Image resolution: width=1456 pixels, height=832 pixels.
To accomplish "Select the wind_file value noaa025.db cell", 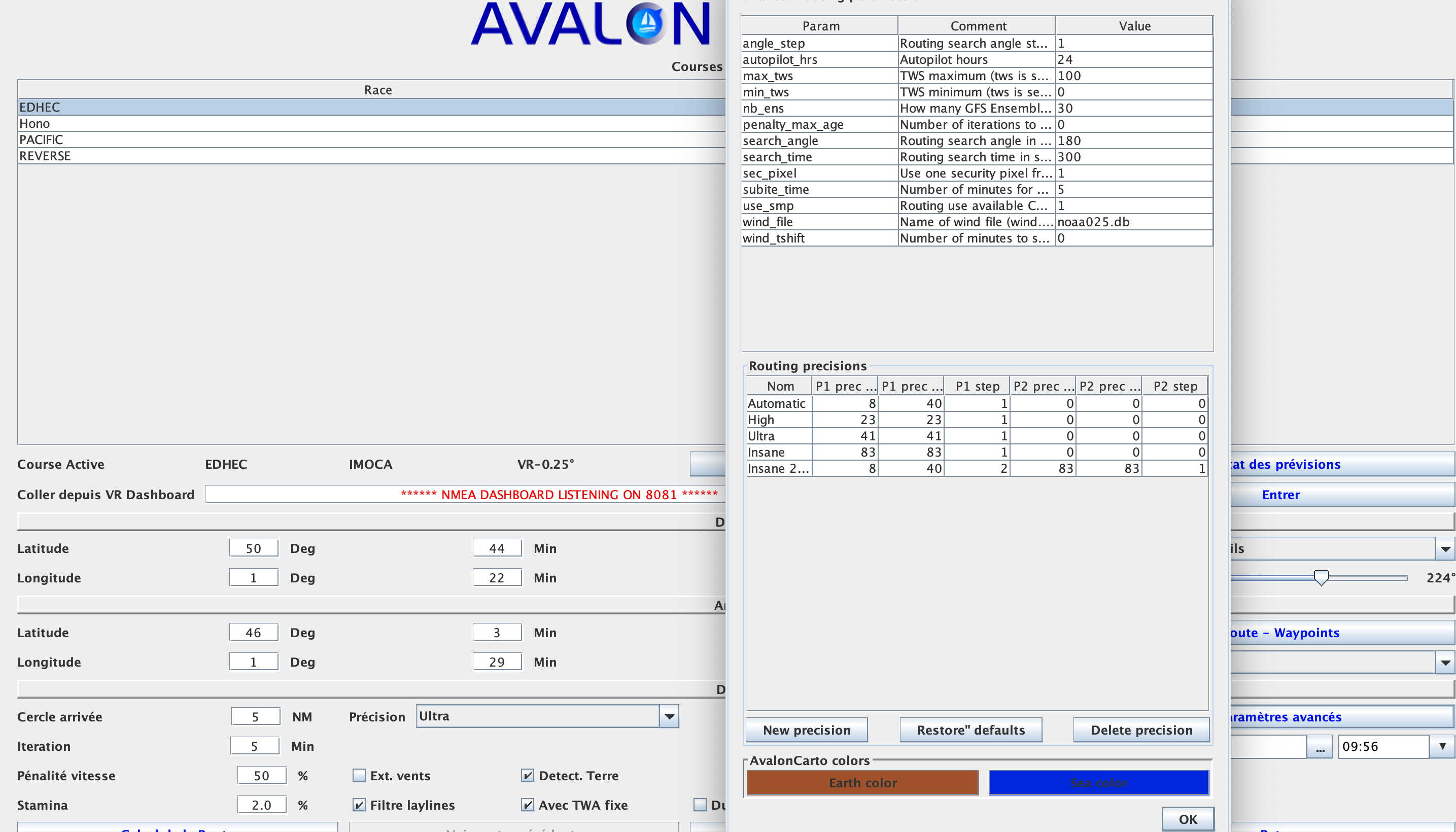I will [x=1134, y=222].
